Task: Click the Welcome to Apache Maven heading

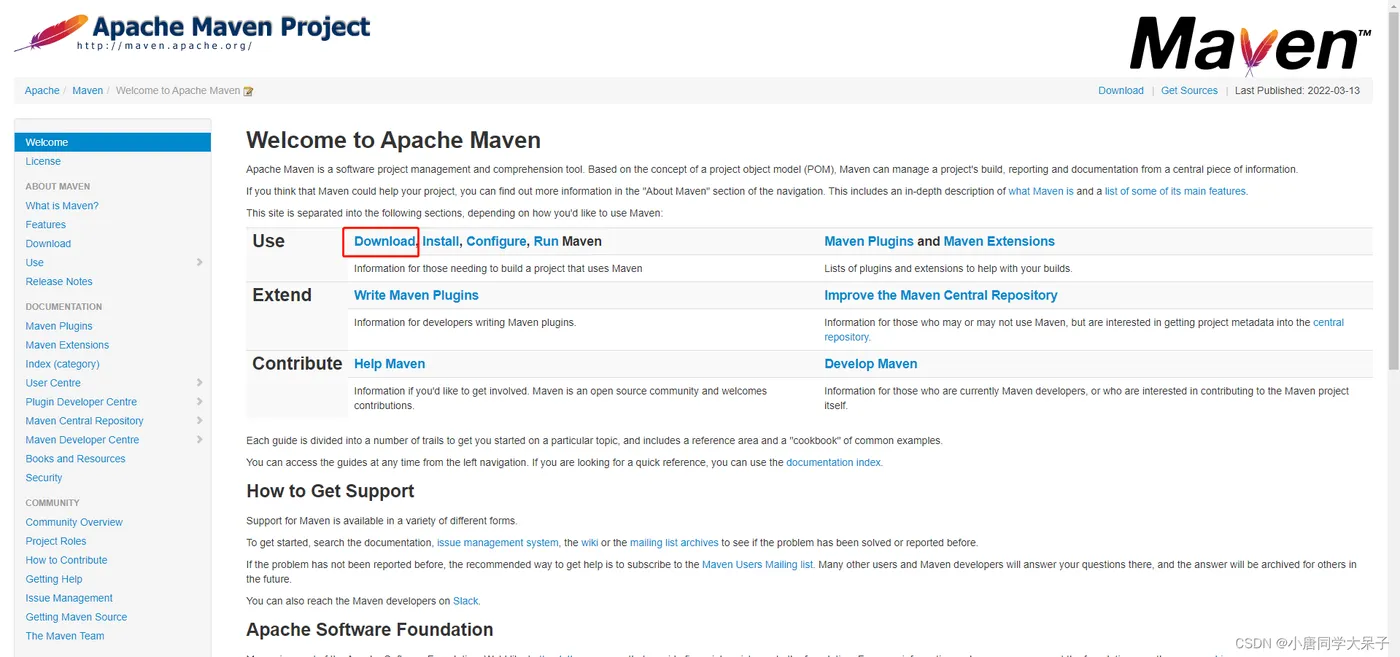Action: [x=393, y=140]
